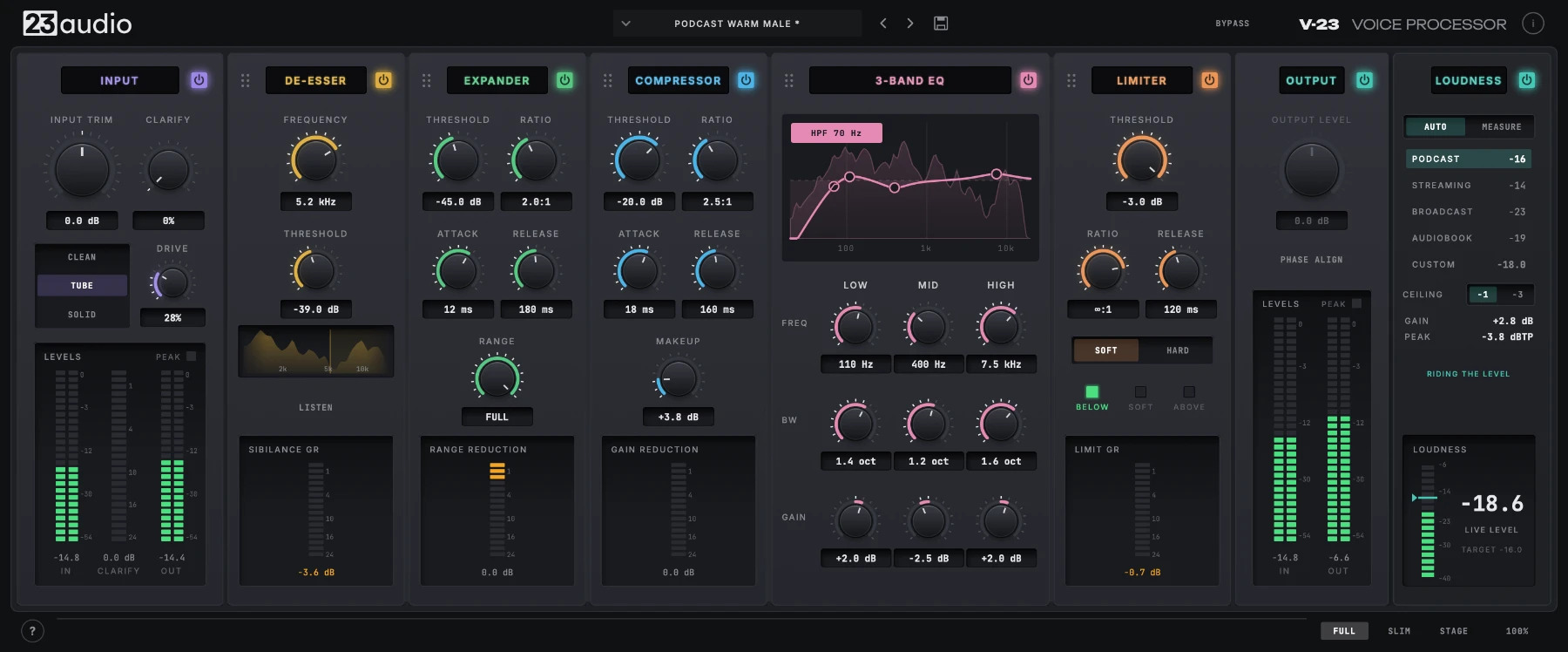1568x652 pixels.
Task: Select the Soft limiter position checkbox
Action: (x=1140, y=392)
